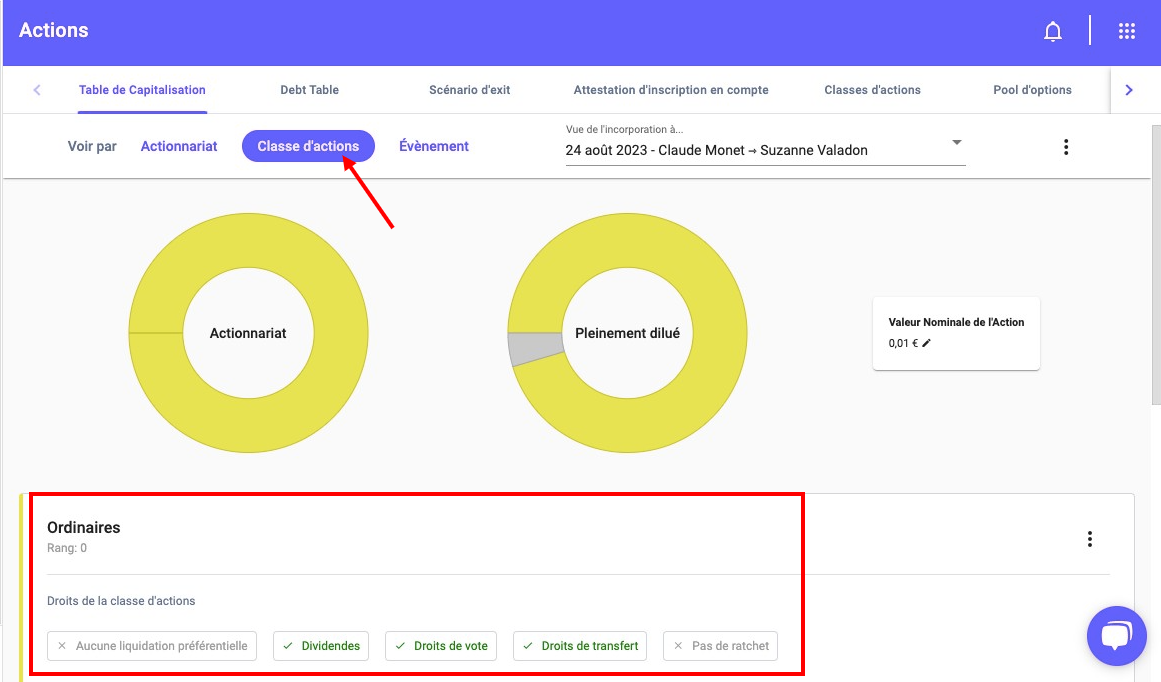
Task: Click the Droits de transfert chip
Action: (x=580, y=646)
